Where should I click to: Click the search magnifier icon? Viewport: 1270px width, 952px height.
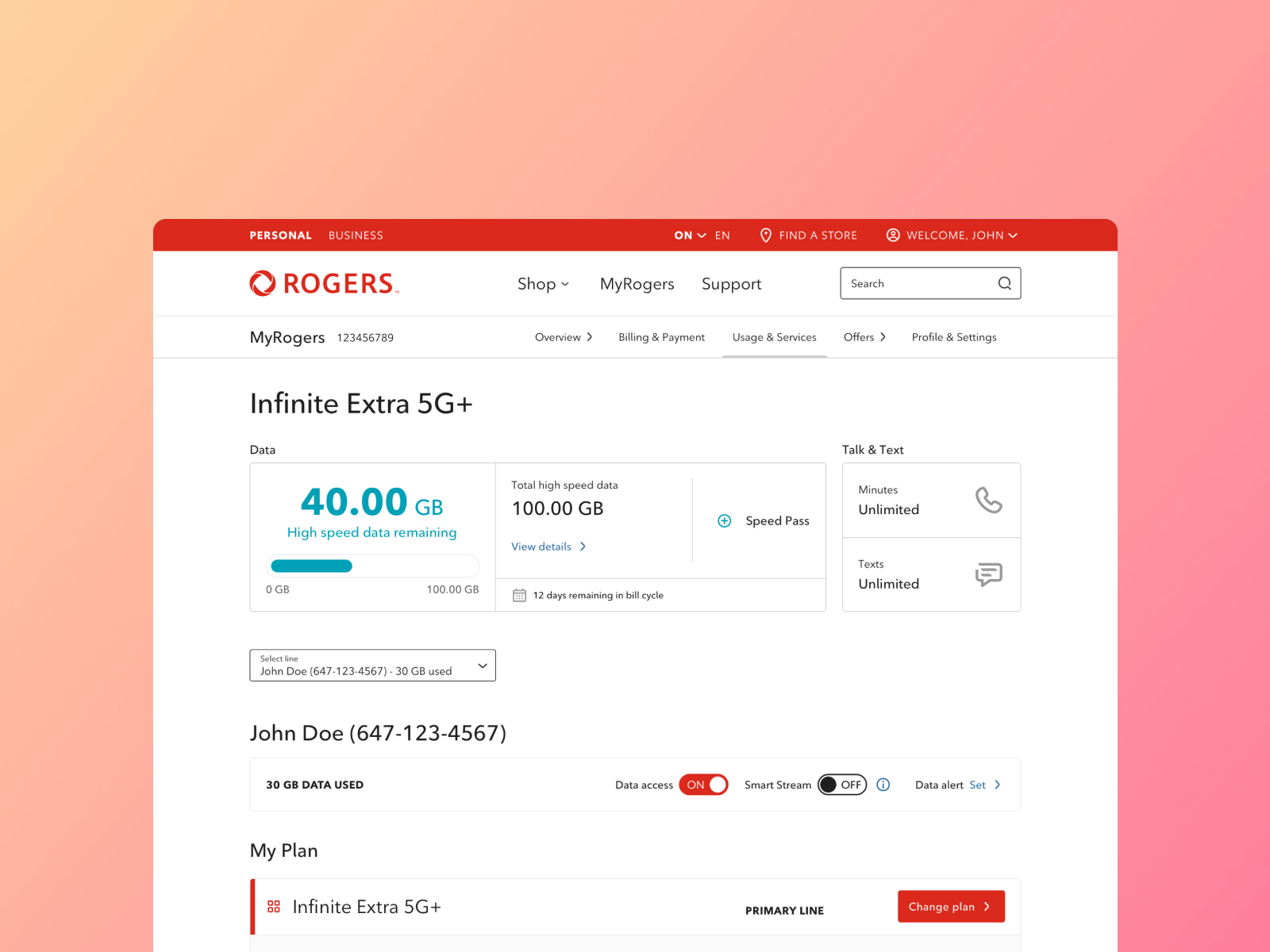point(1004,283)
